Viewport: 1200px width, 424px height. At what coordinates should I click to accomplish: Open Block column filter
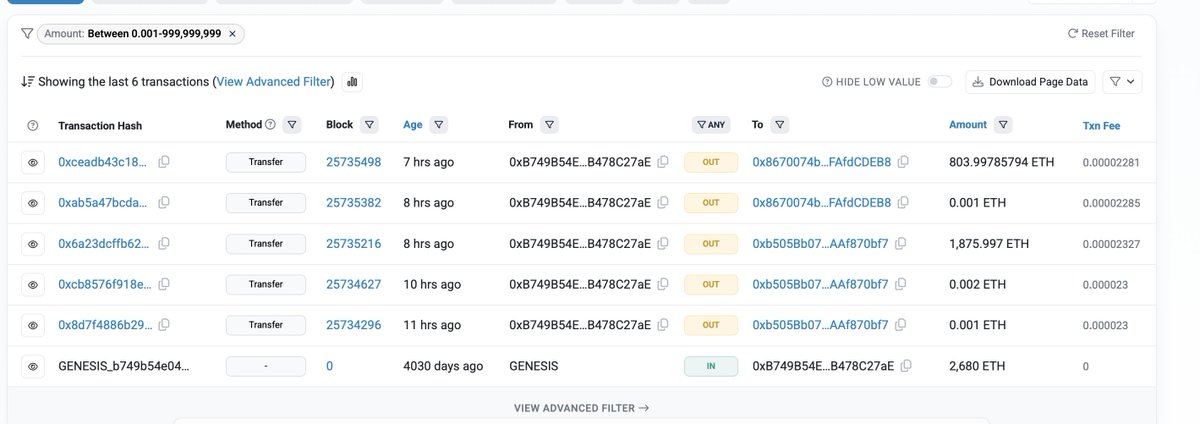pyautogui.click(x=369, y=125)
